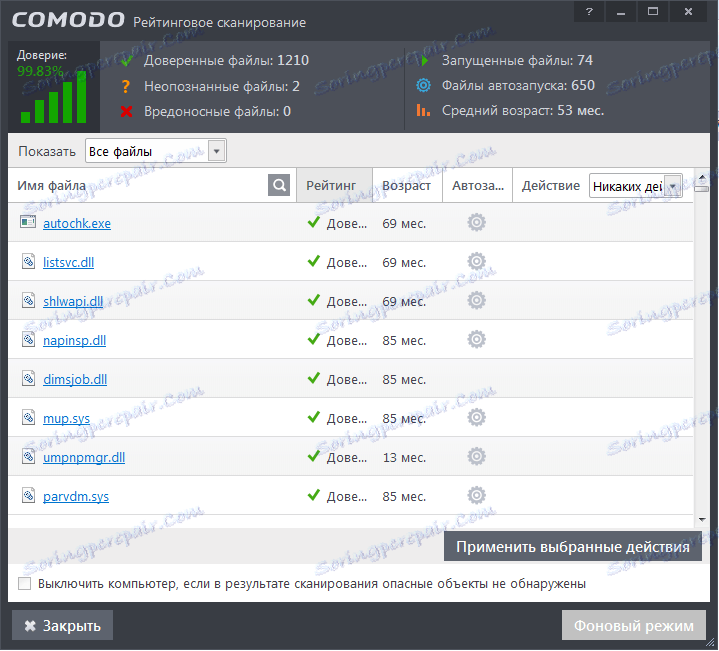Click the autostart gear icon for parvdm.sys
The height and width of the screenshot is (651, 719).
(476, 495)
